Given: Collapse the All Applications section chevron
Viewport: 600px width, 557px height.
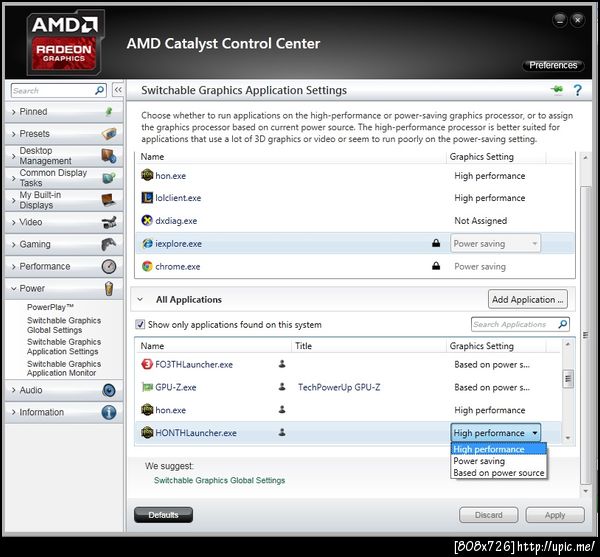Looking at the screenshot, I should click(140, 300).
